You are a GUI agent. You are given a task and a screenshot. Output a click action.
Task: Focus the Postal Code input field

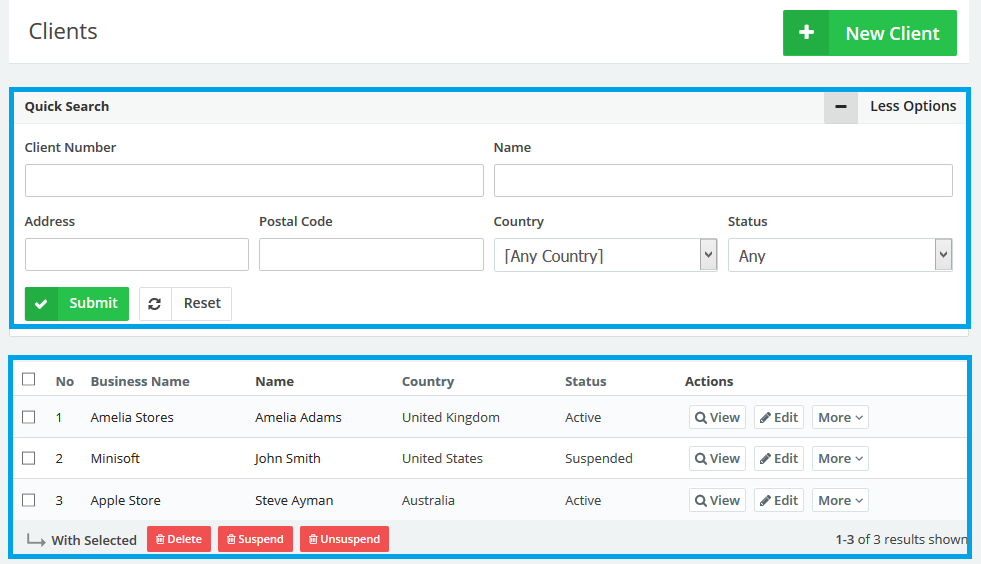point(371,255)
